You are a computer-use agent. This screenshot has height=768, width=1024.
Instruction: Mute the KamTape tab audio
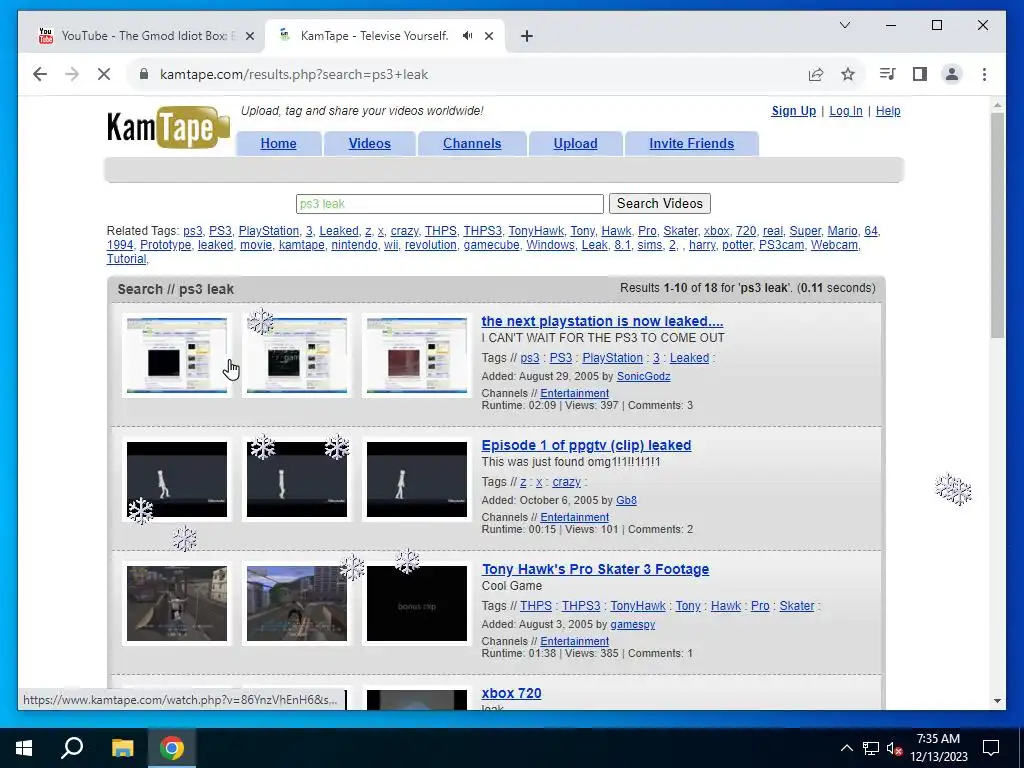pyautogui.click(x=468, y=36)
